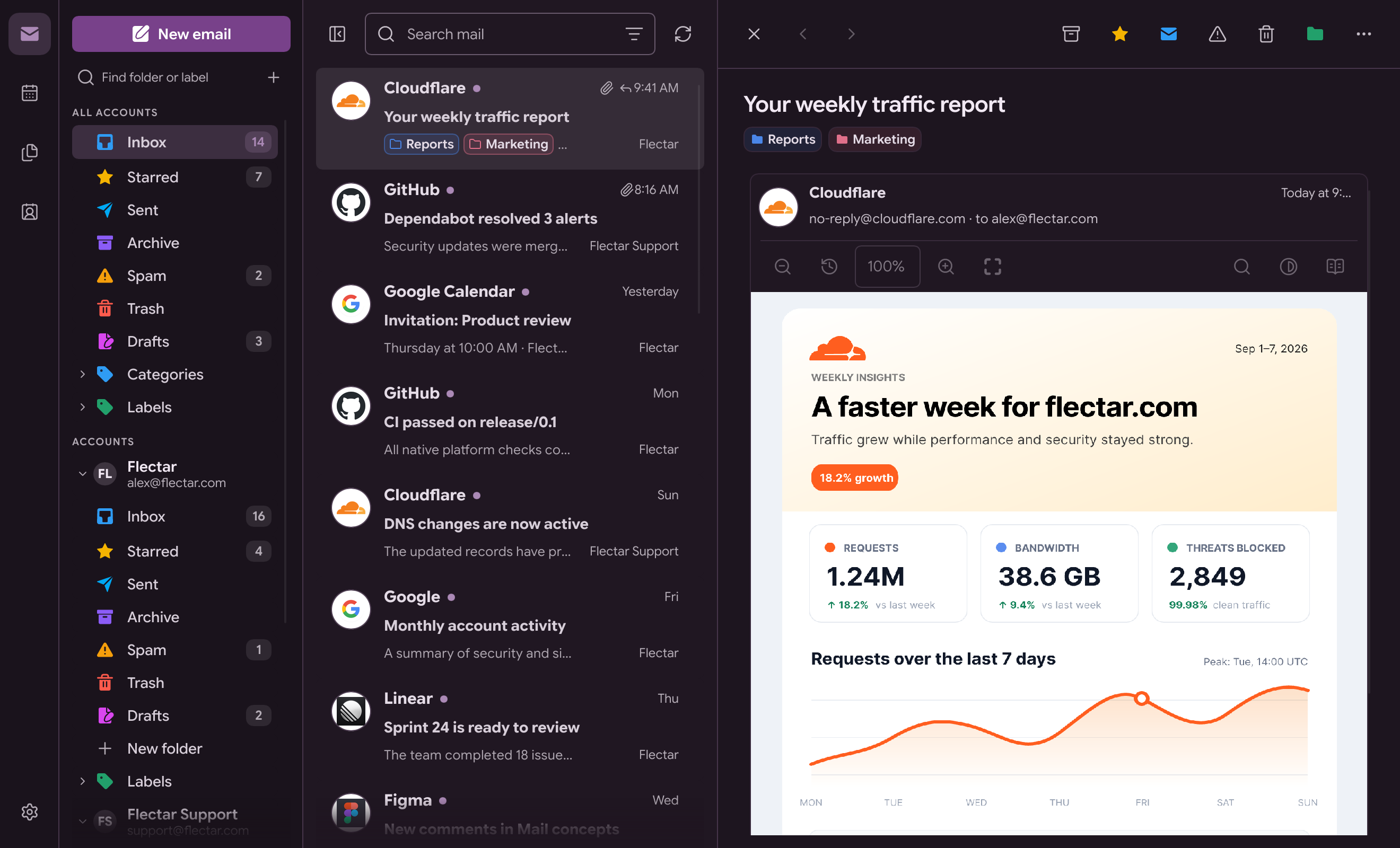Report the open email as spam

tap(1217, 34)
